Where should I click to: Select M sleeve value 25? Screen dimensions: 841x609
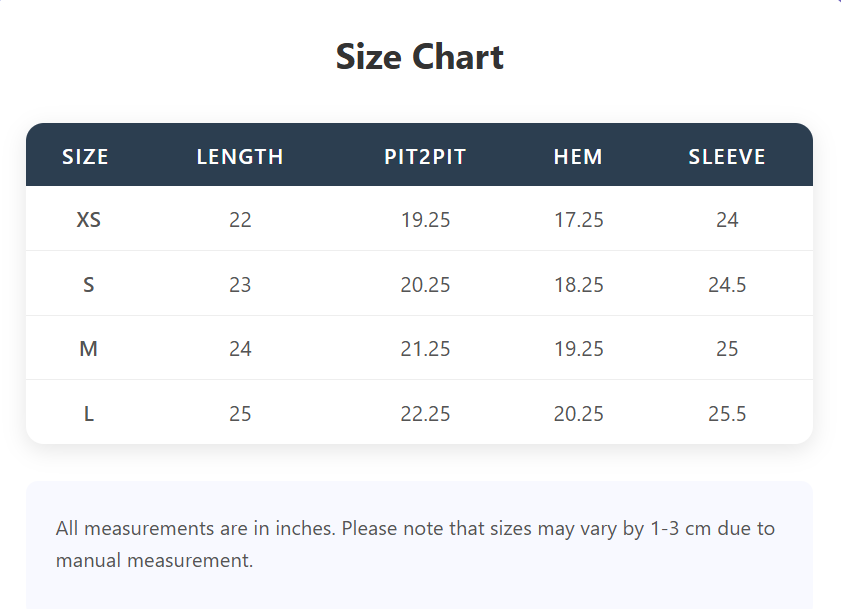[727, 349]
